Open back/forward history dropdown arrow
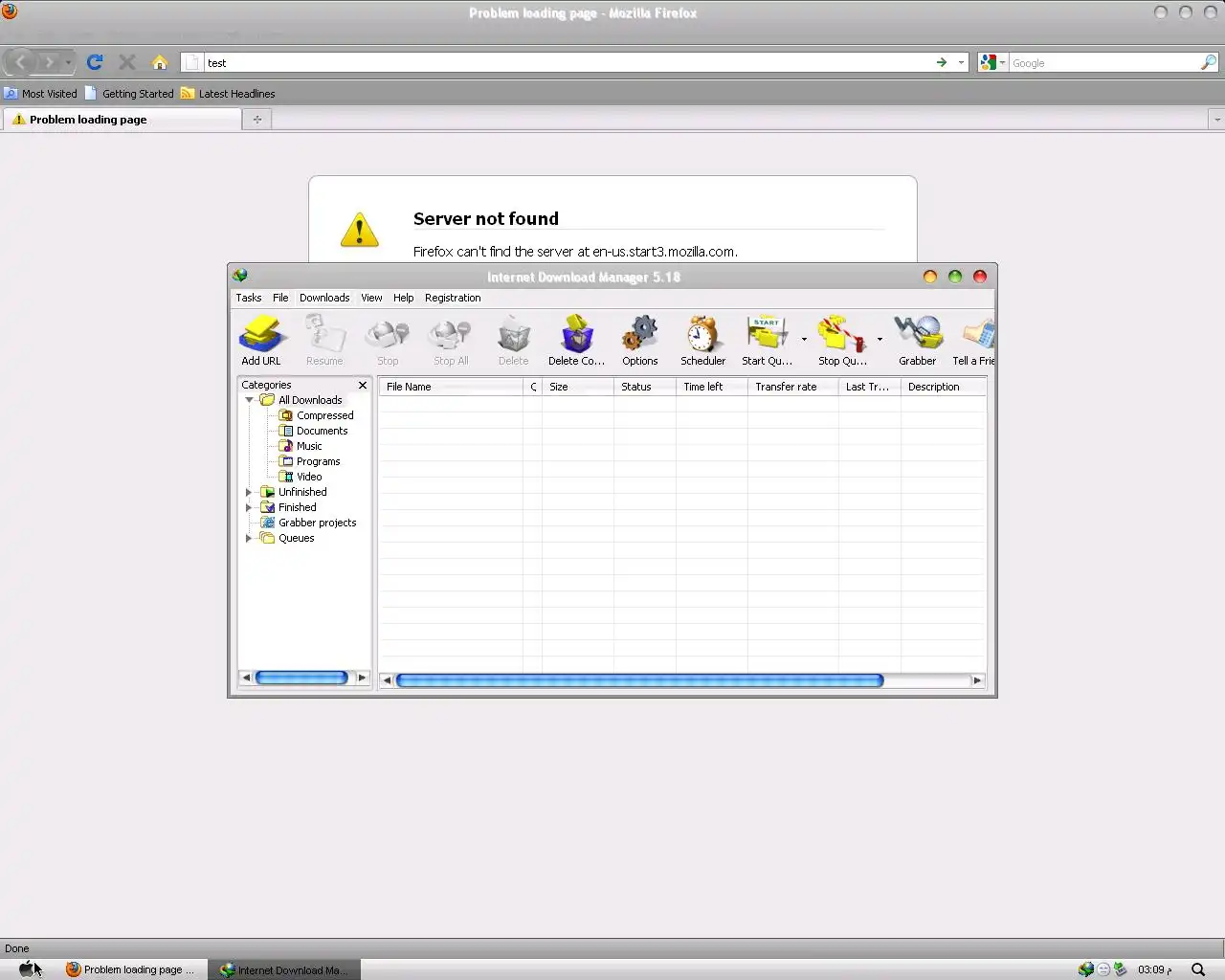 (68, 62)
